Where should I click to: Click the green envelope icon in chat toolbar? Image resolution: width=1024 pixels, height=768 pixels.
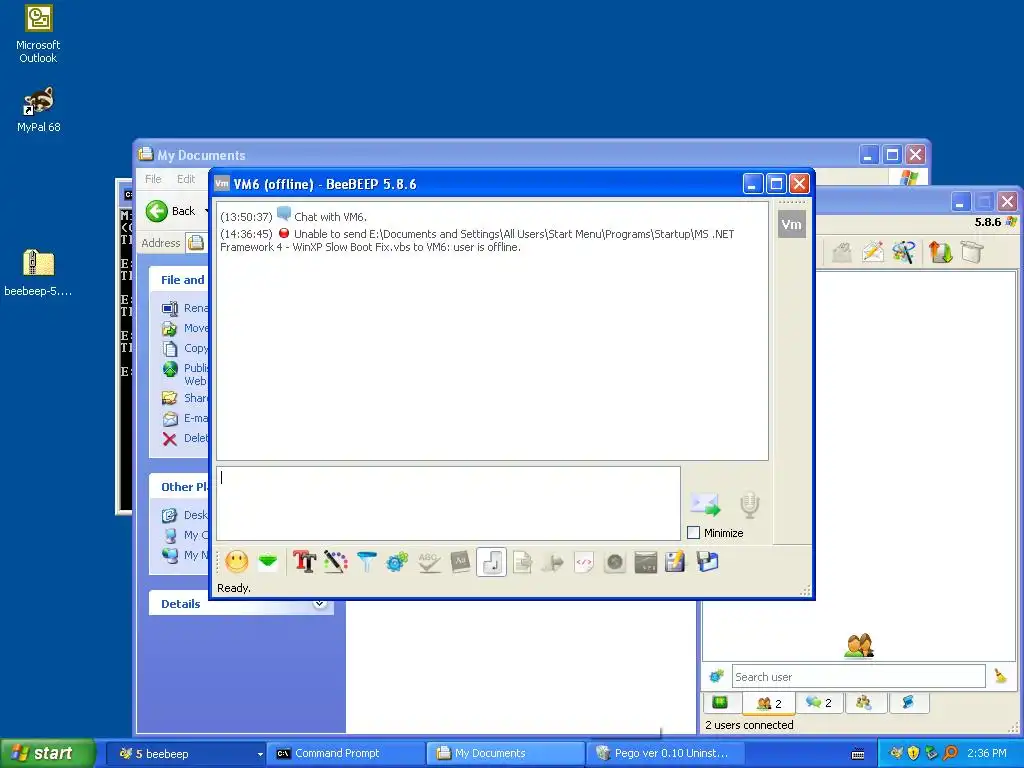tap(268, 562)
